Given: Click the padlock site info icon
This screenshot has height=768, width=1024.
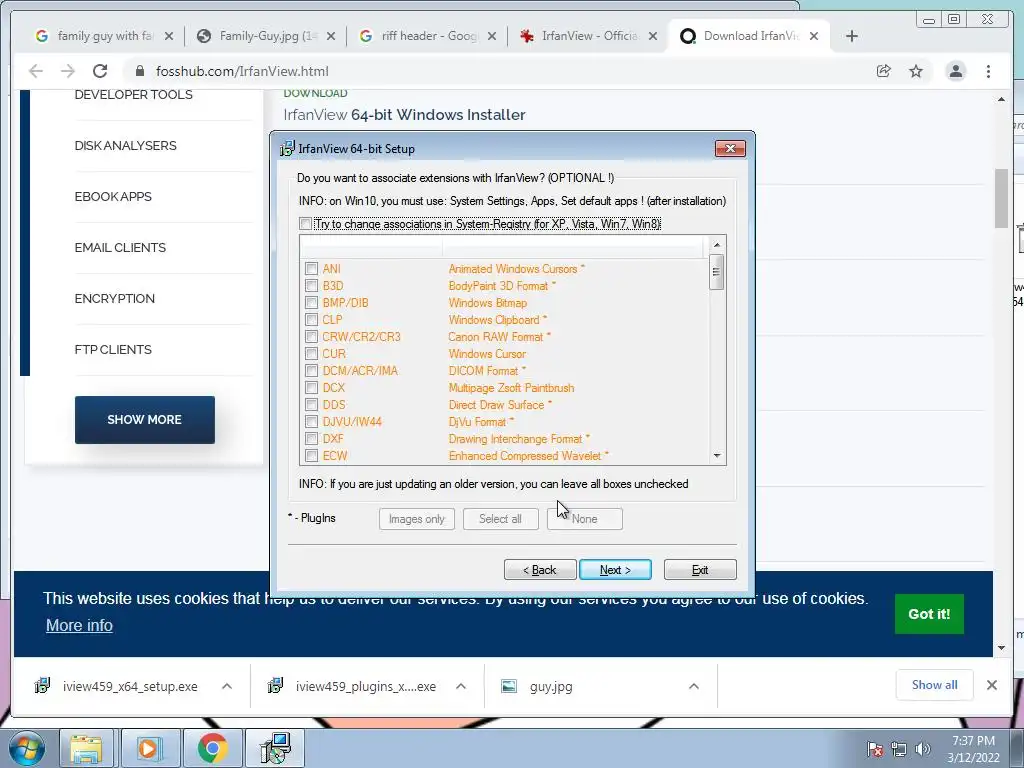Looking at the screenshot, I should click(x=140, y=71).
